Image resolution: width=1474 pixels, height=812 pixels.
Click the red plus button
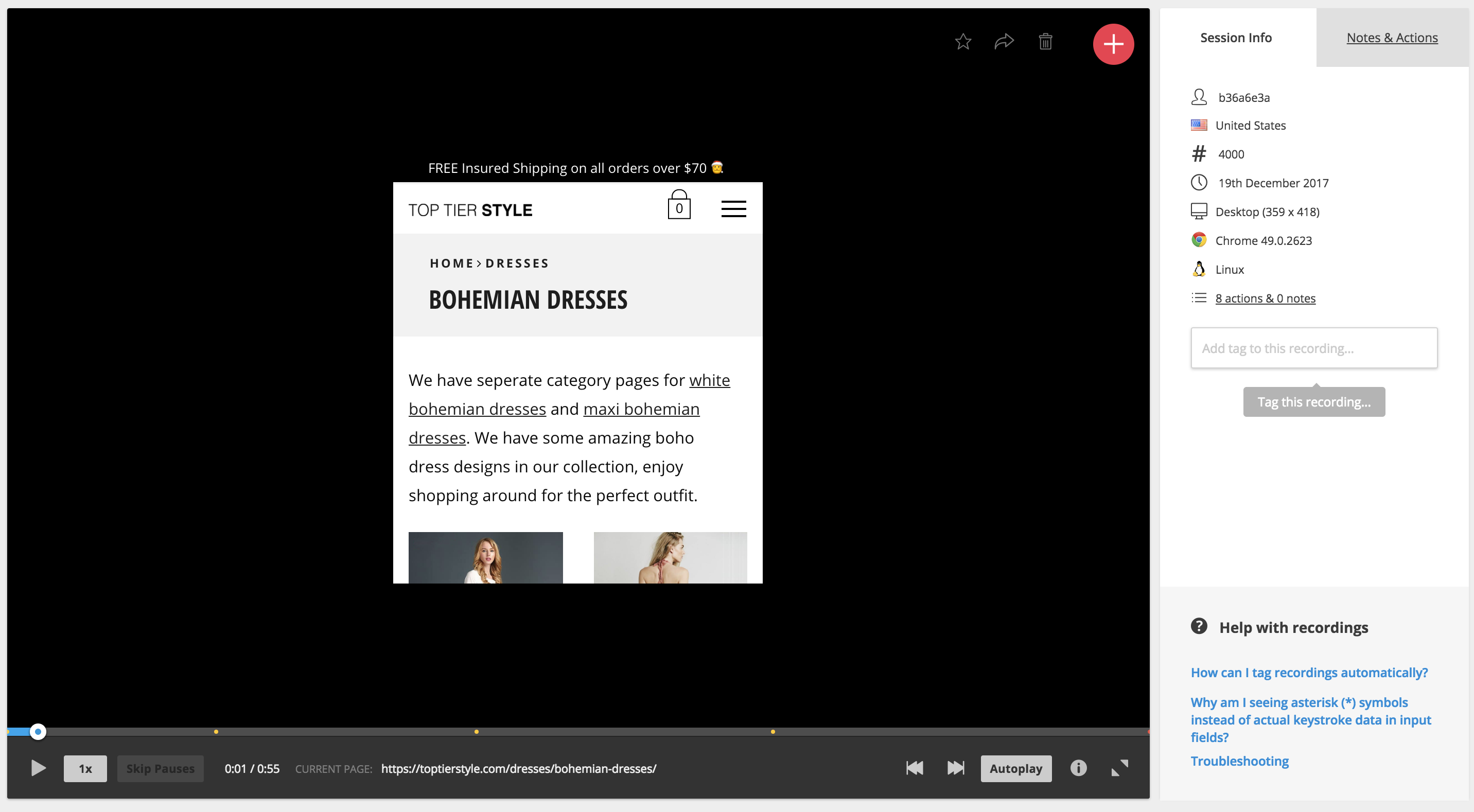1113,44
